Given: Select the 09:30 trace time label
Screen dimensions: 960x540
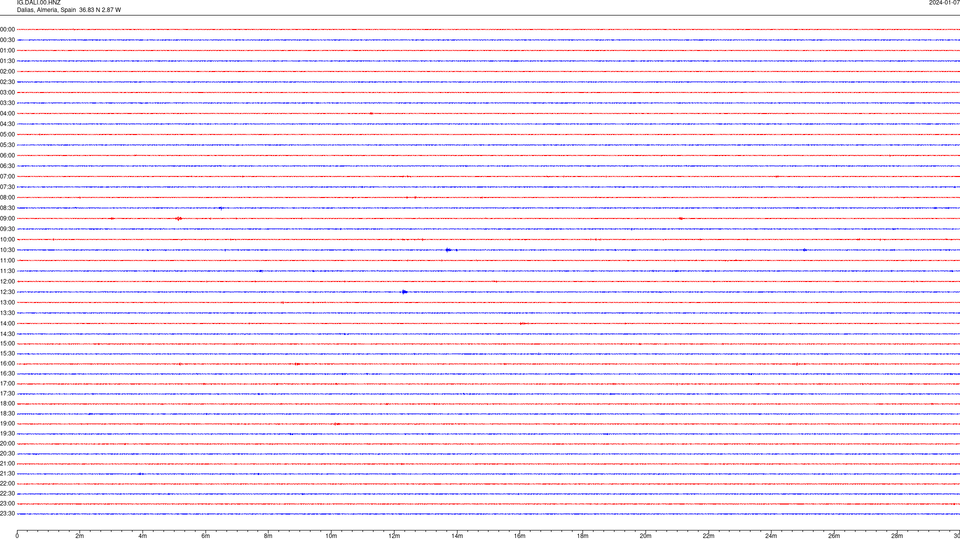Looking at the screenshot, I should [7, 229].
